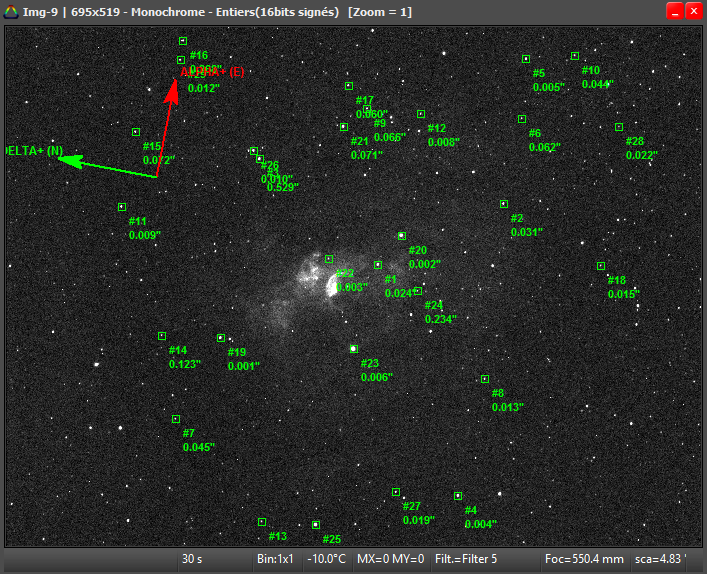
Task: Click the application icon in title bar
Action: coord(10,11)
